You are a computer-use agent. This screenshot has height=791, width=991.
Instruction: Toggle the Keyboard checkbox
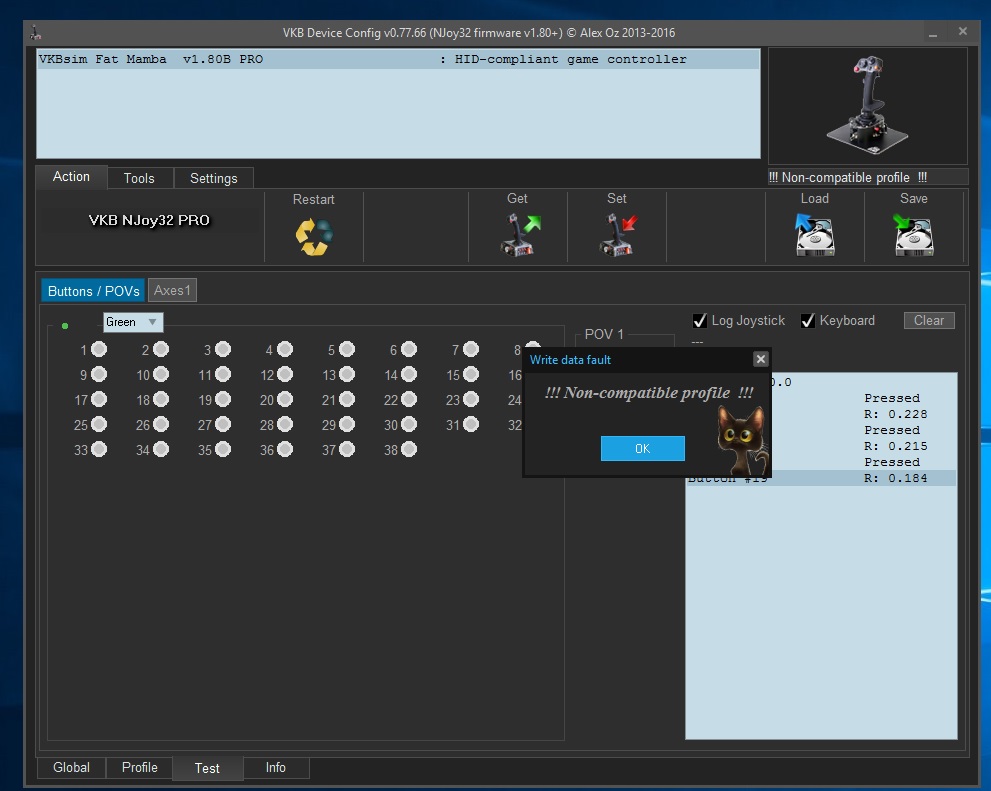coord(808,321)
